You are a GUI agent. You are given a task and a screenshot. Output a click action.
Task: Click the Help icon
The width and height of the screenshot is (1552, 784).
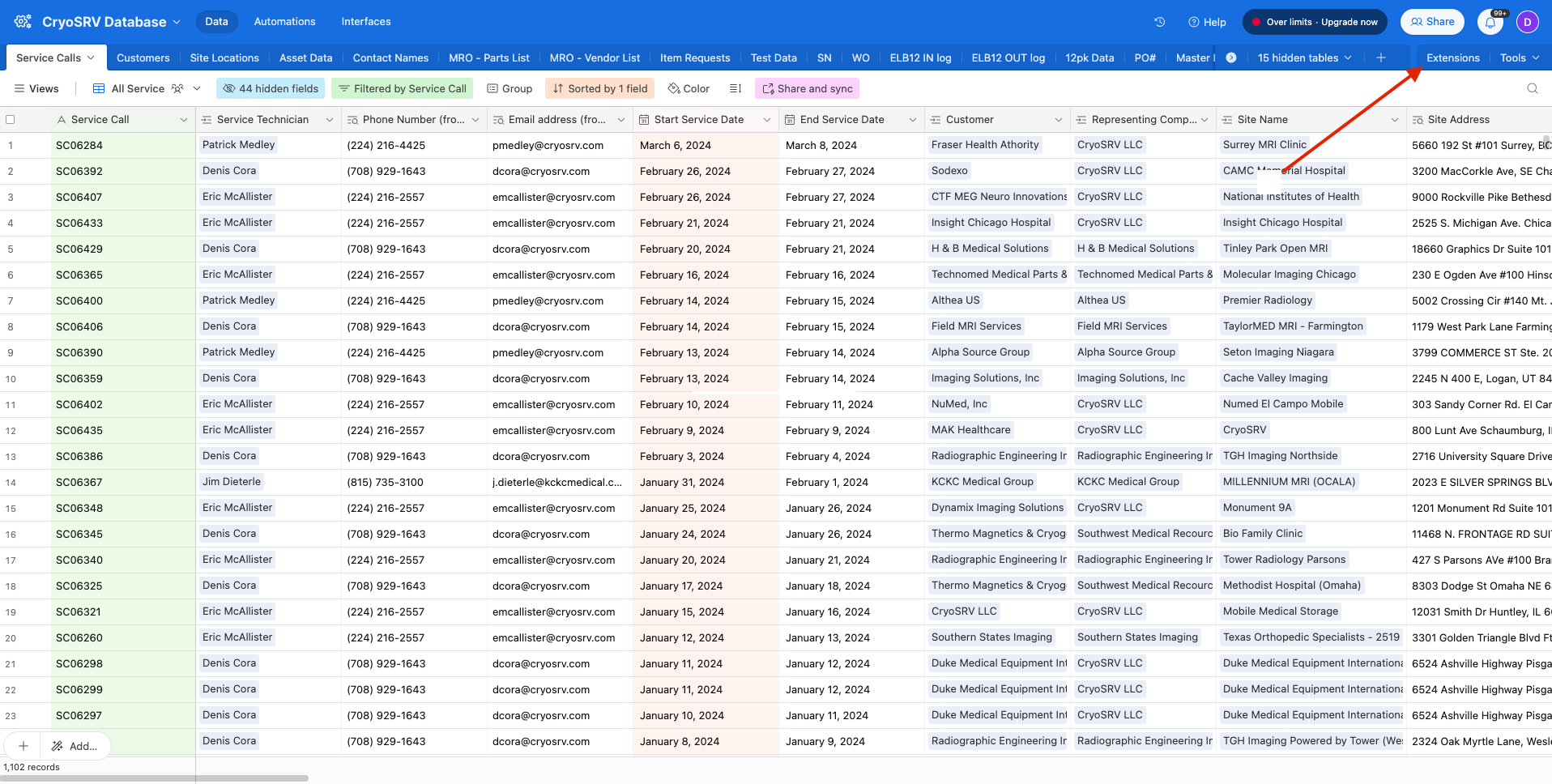[1194, 22]
